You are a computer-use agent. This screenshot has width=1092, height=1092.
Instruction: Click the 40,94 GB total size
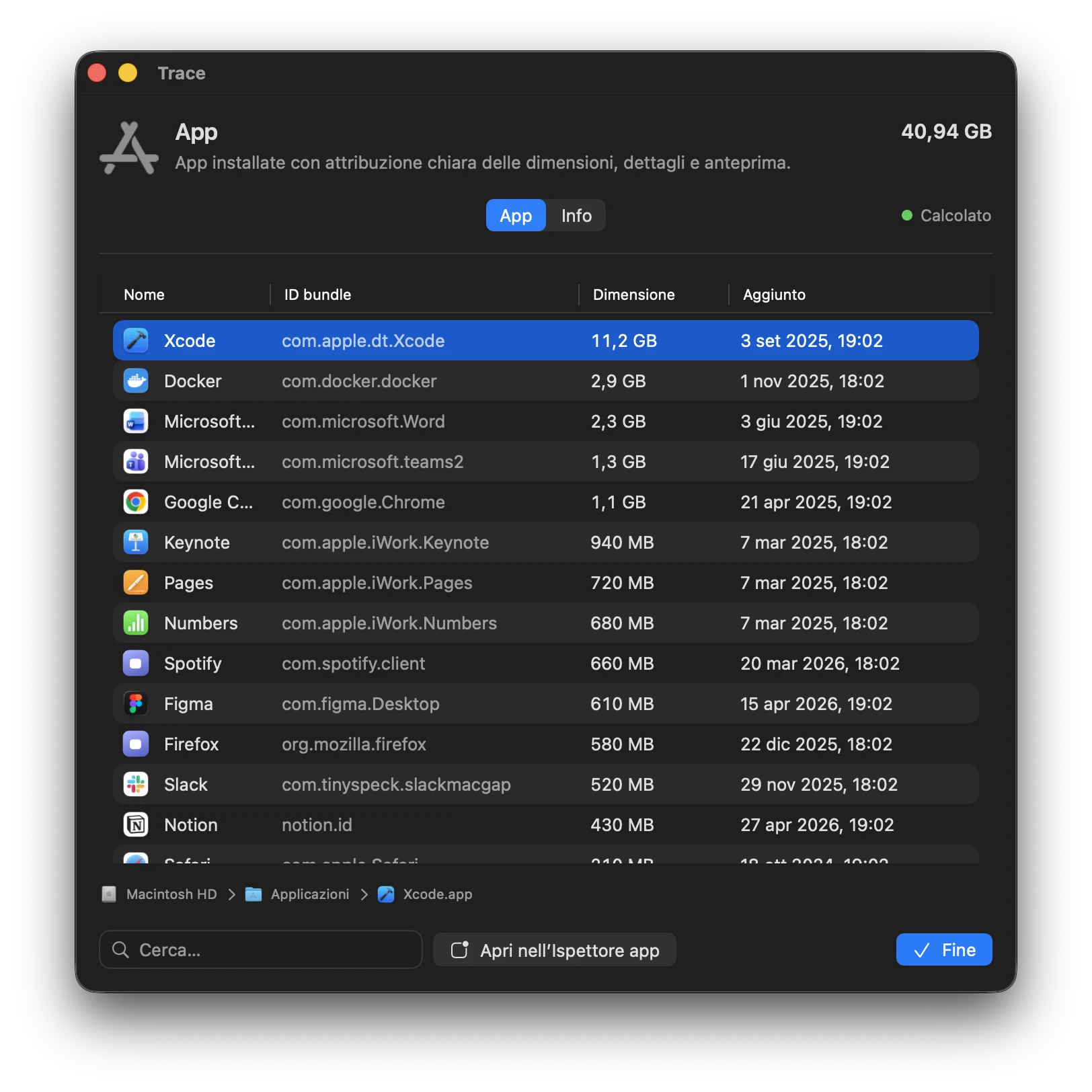[946, 132]
